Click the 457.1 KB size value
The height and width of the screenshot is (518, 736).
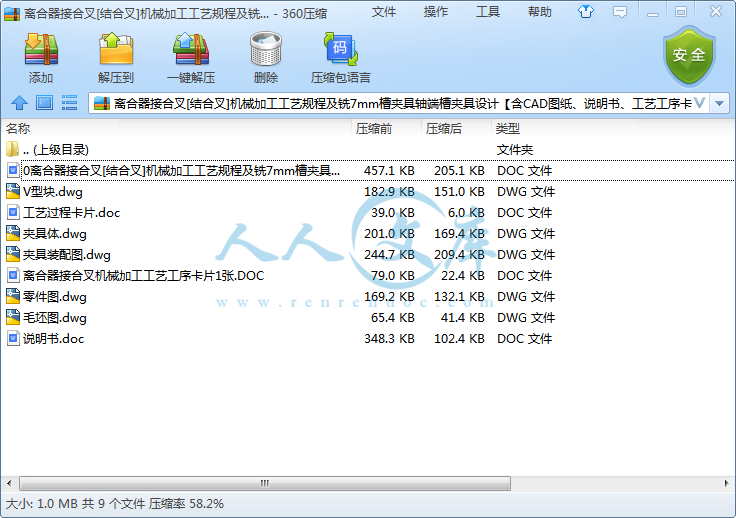(389, 171)
